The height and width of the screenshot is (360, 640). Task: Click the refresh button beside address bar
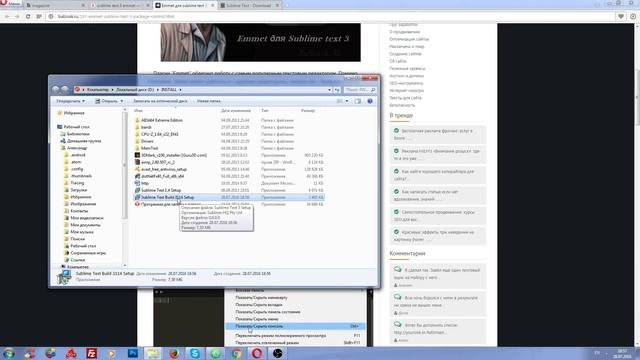click(x=337, y=89)
